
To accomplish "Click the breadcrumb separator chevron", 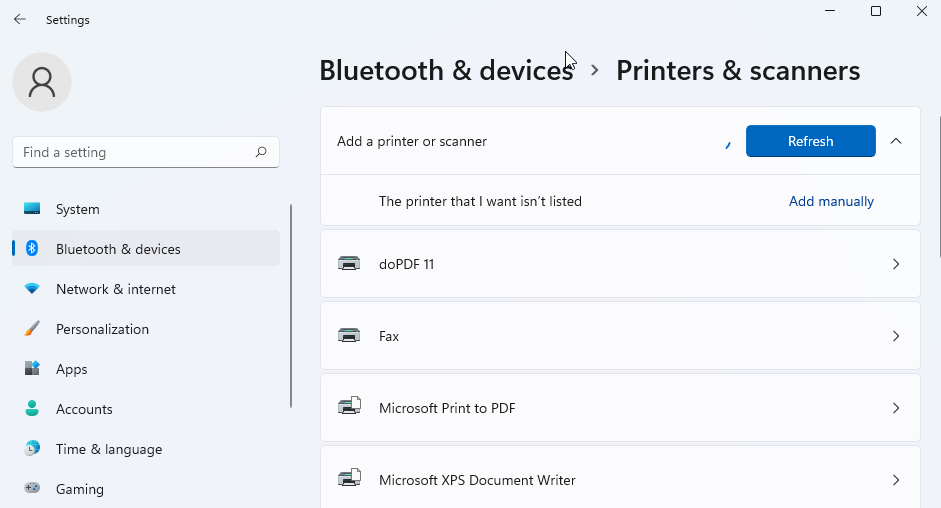I will point(595,71).
